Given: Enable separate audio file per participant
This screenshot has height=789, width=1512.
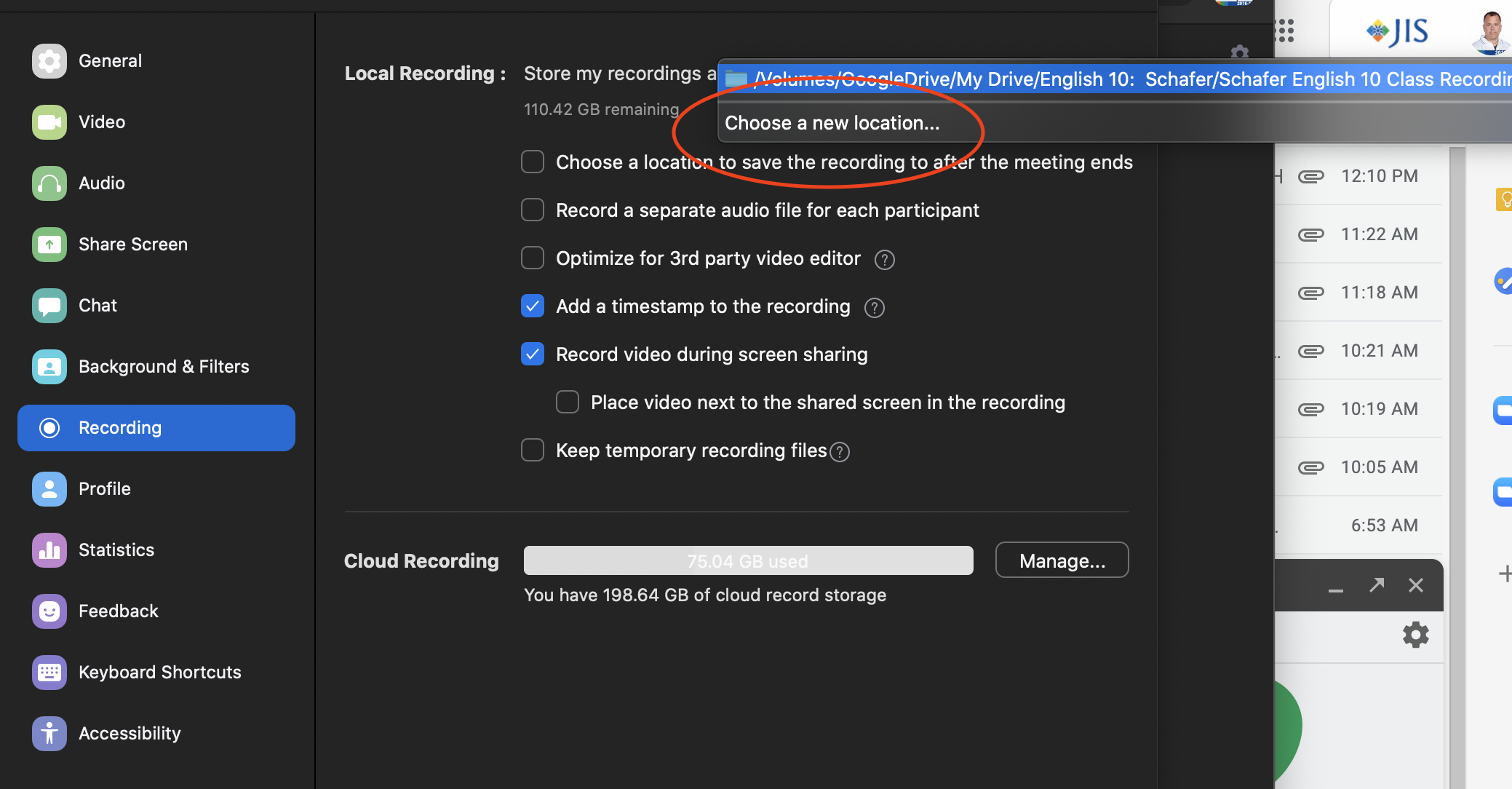Looking at the screenshot, I should coord(533,210).
